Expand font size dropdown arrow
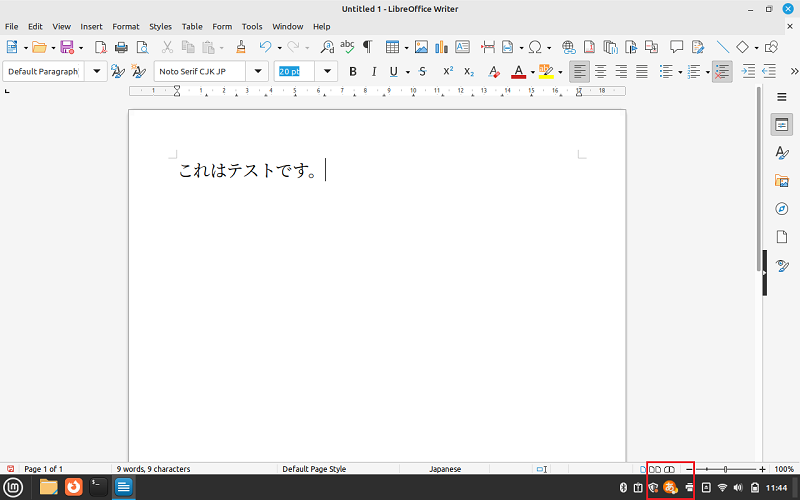The width and height of the screenshot is (800, 500). tap(327, 71)
